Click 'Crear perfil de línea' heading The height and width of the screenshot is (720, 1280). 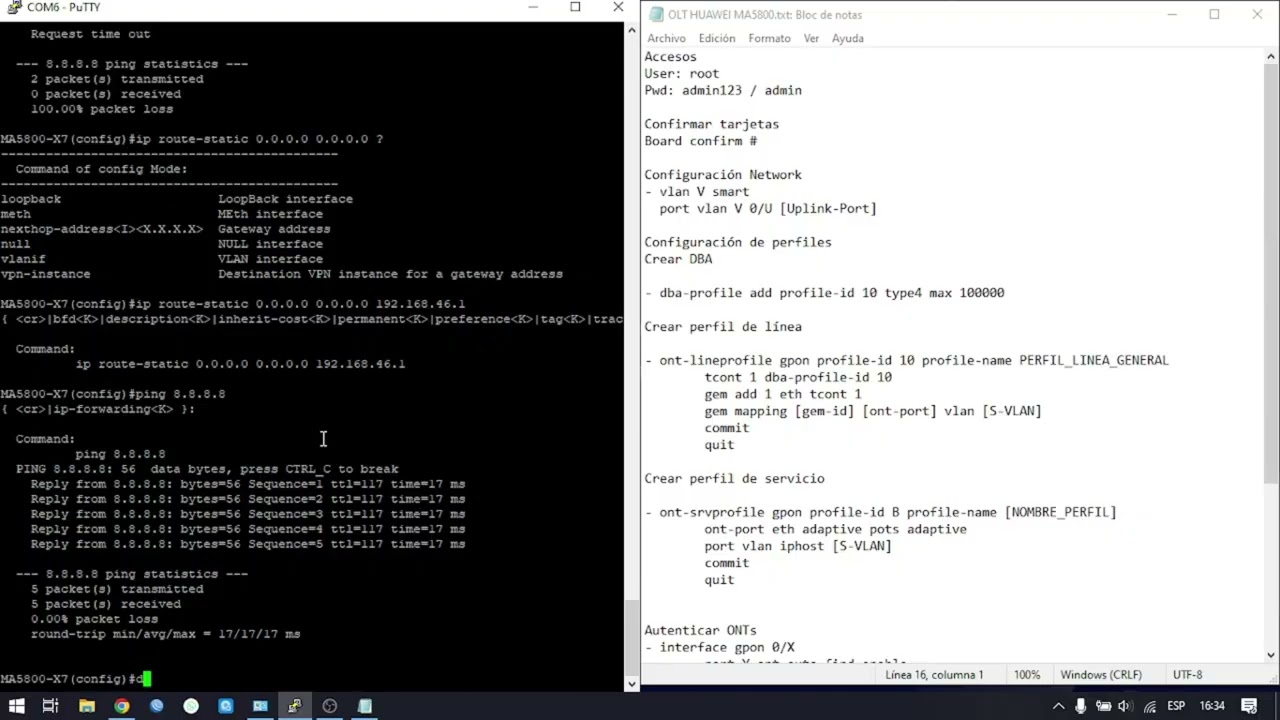723,327
